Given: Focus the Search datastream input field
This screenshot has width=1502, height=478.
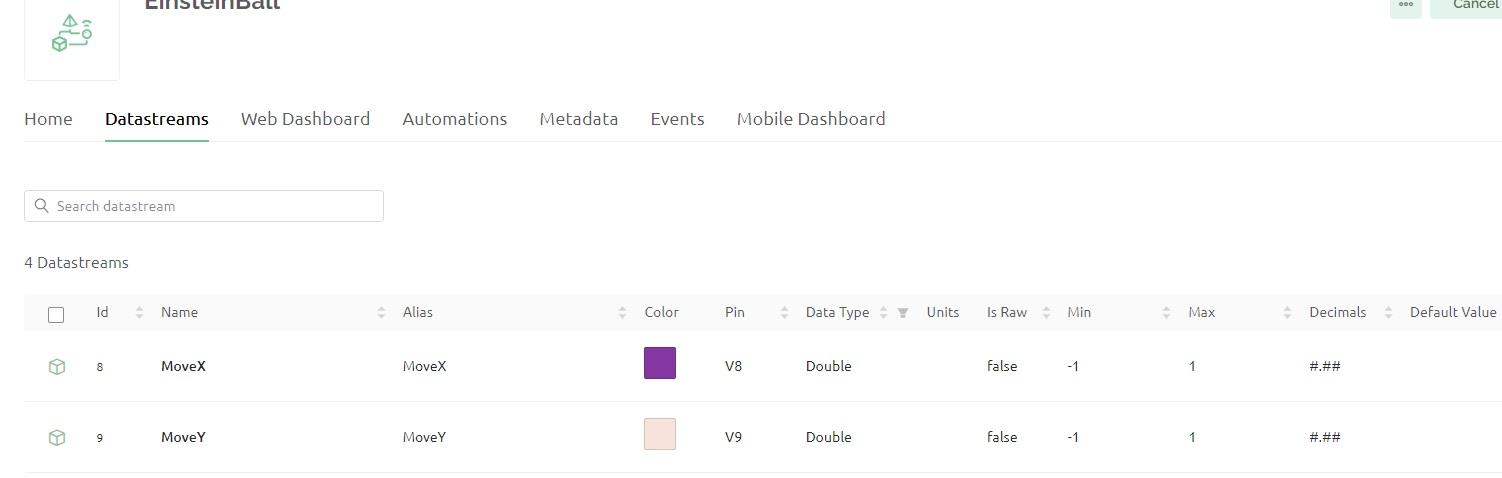Looking at the screenshot, I should click(x=215, y=206).
